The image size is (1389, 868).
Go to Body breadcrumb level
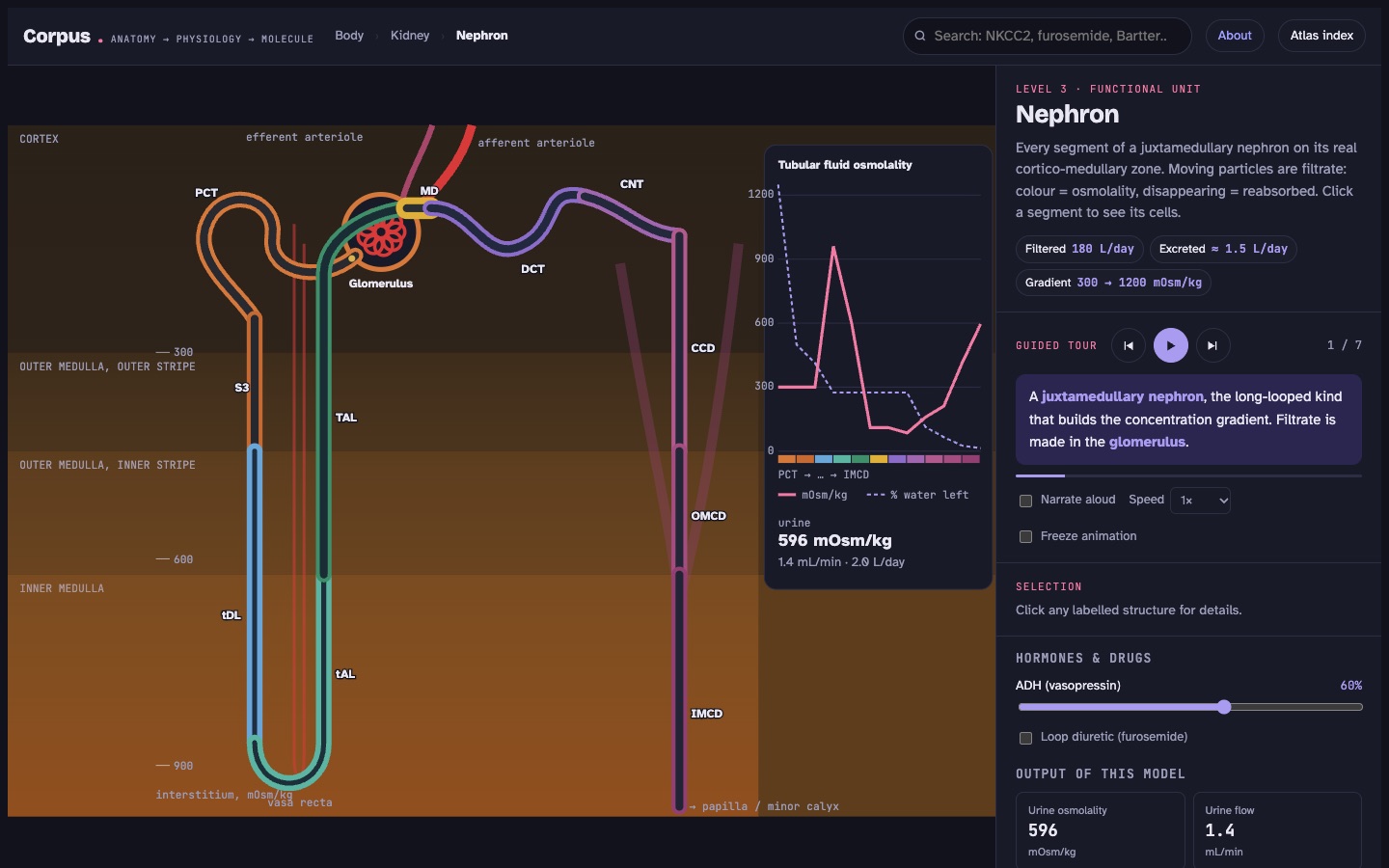pos(349,36)
